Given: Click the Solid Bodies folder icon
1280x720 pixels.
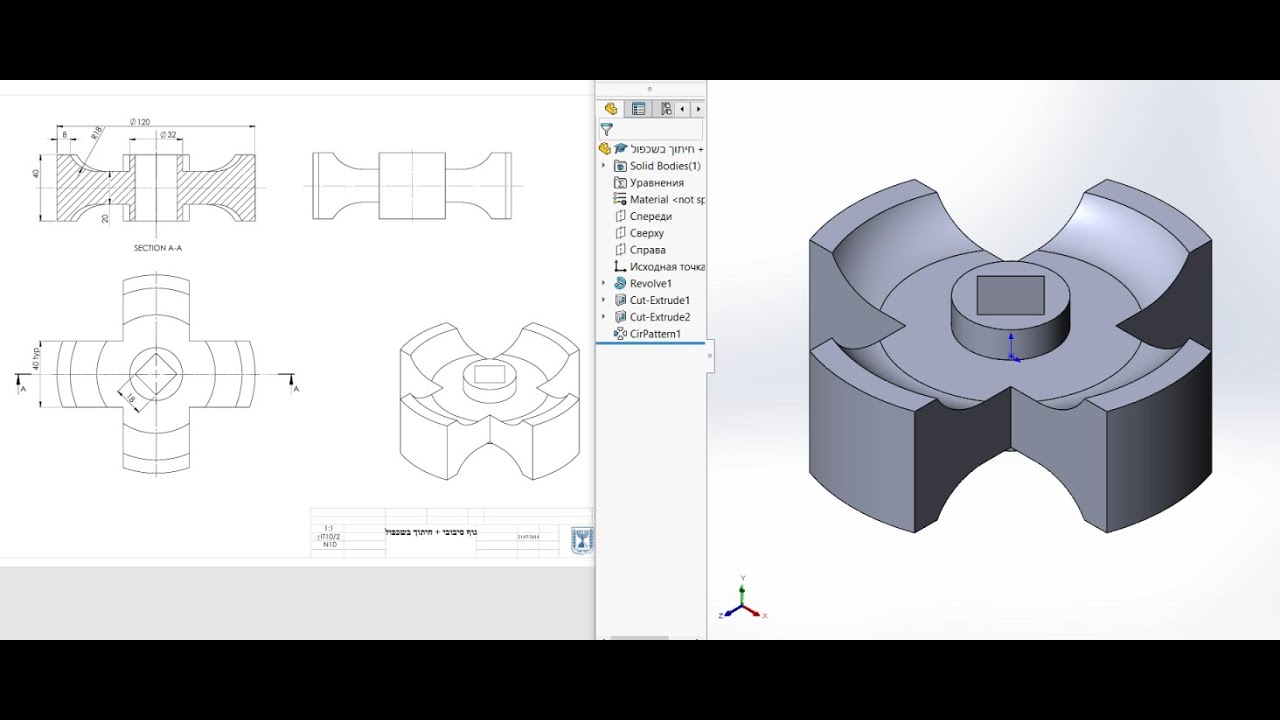Looking at the screenshot, I should pyautogui.click(x=620, y=166).
